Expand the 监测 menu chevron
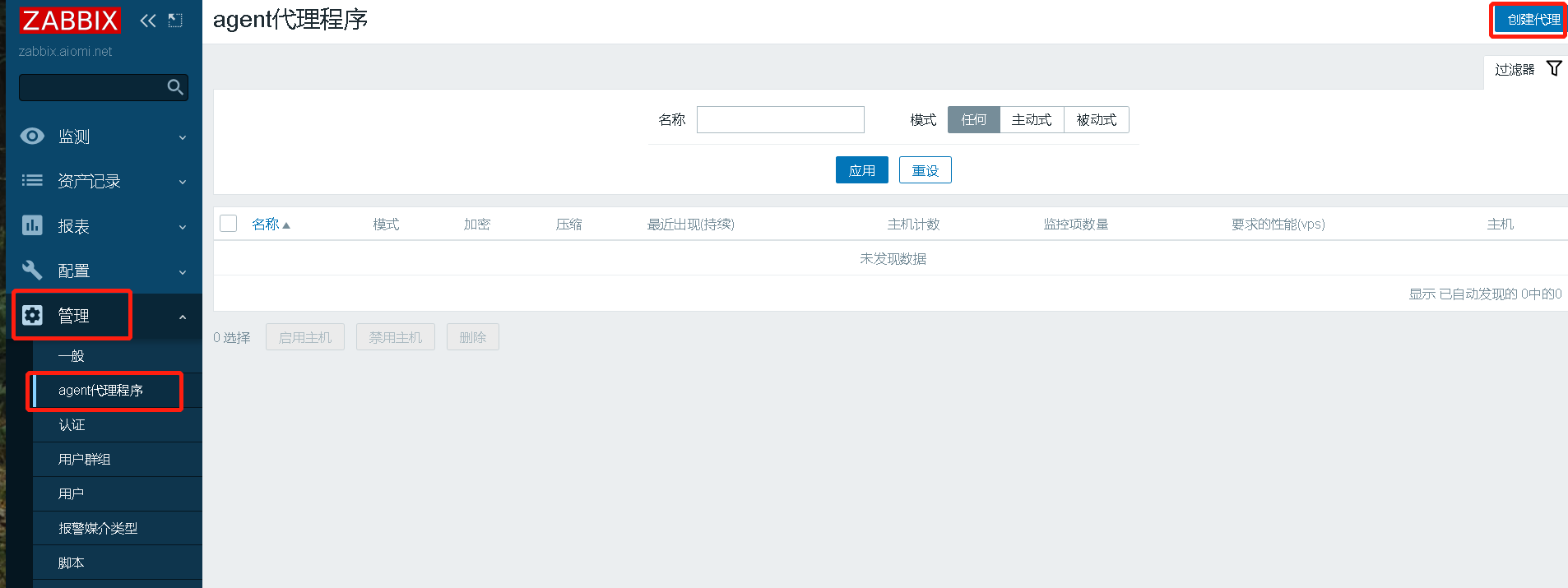Screen dimensions: 1568x588 [x=183, y=137]
